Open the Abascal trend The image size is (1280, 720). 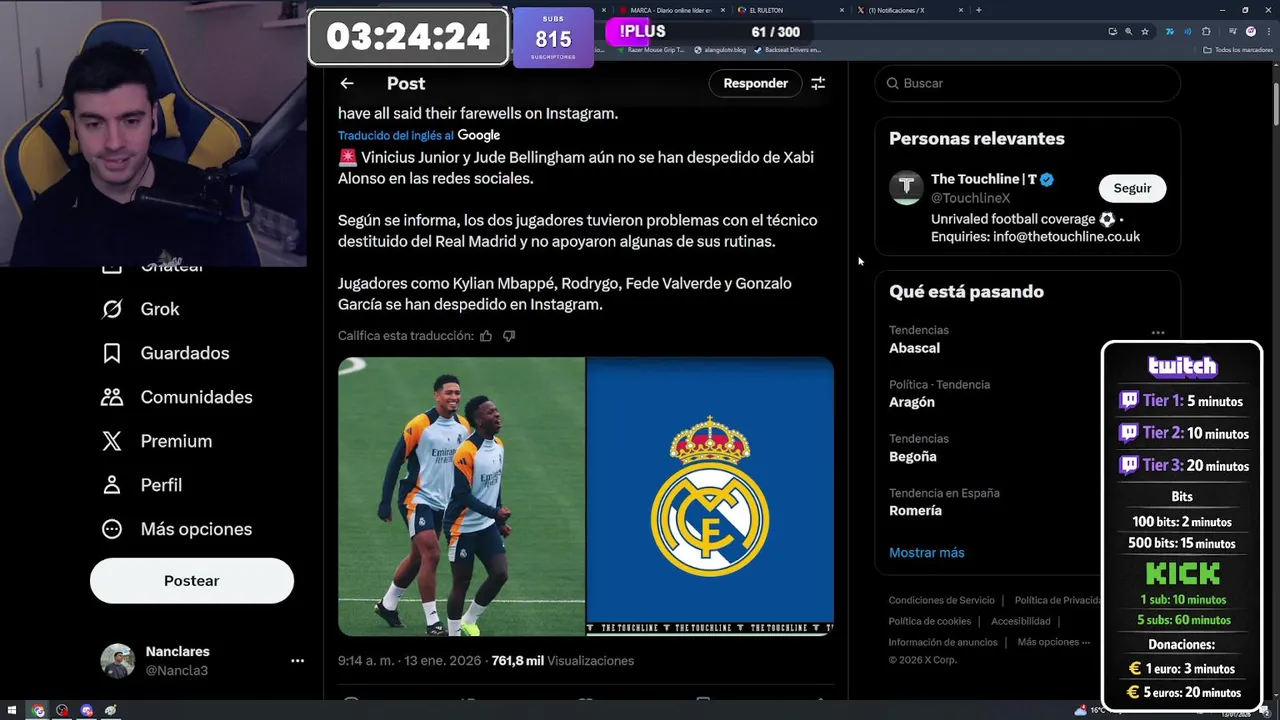914,348
